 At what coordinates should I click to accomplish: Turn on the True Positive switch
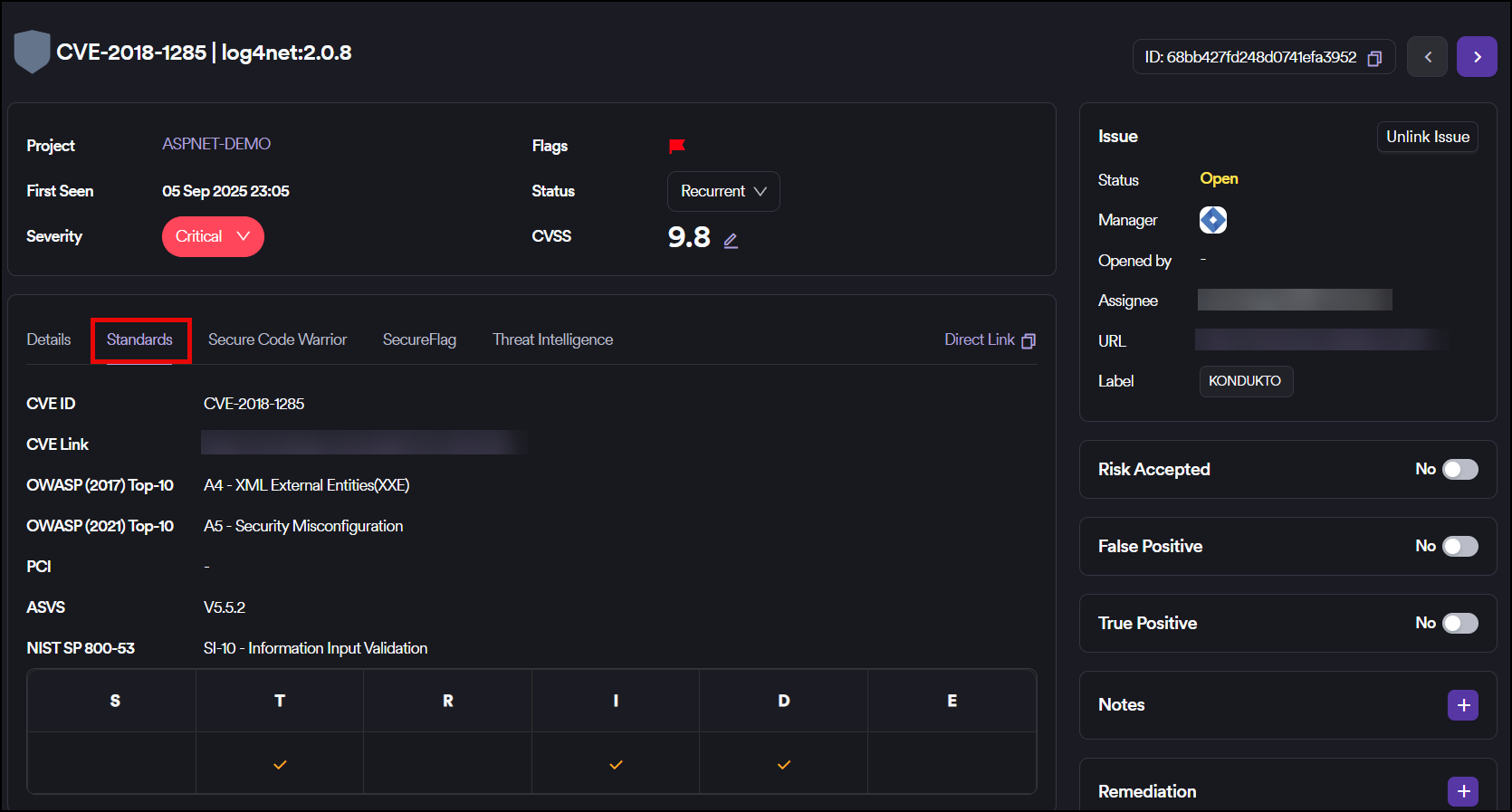(x=1459, y=623)
